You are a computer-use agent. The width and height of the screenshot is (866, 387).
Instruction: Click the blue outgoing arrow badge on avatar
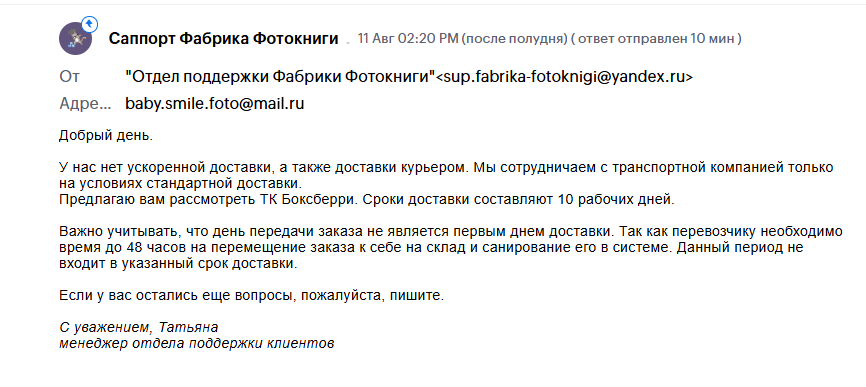(x=89, y=24)
